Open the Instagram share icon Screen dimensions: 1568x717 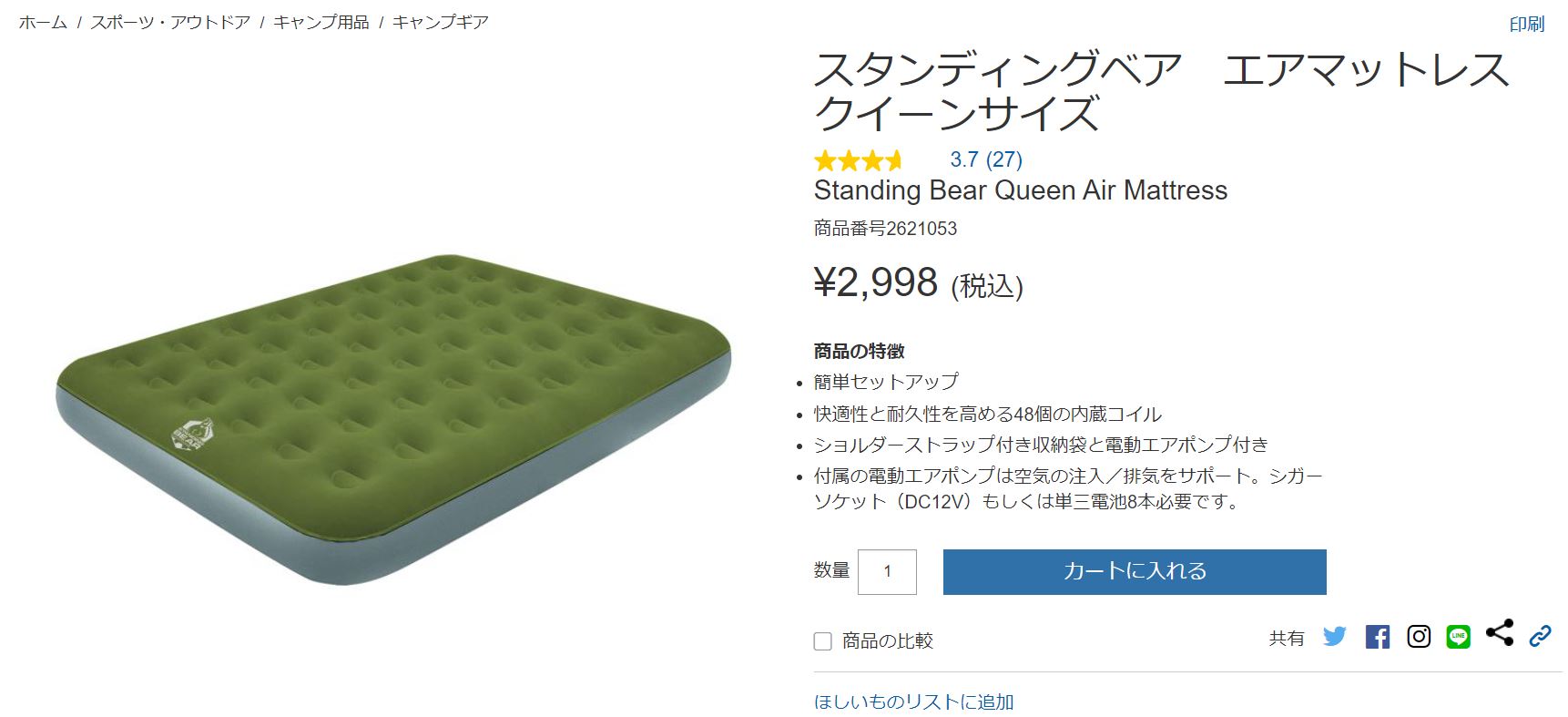(x=1419, y=638)
